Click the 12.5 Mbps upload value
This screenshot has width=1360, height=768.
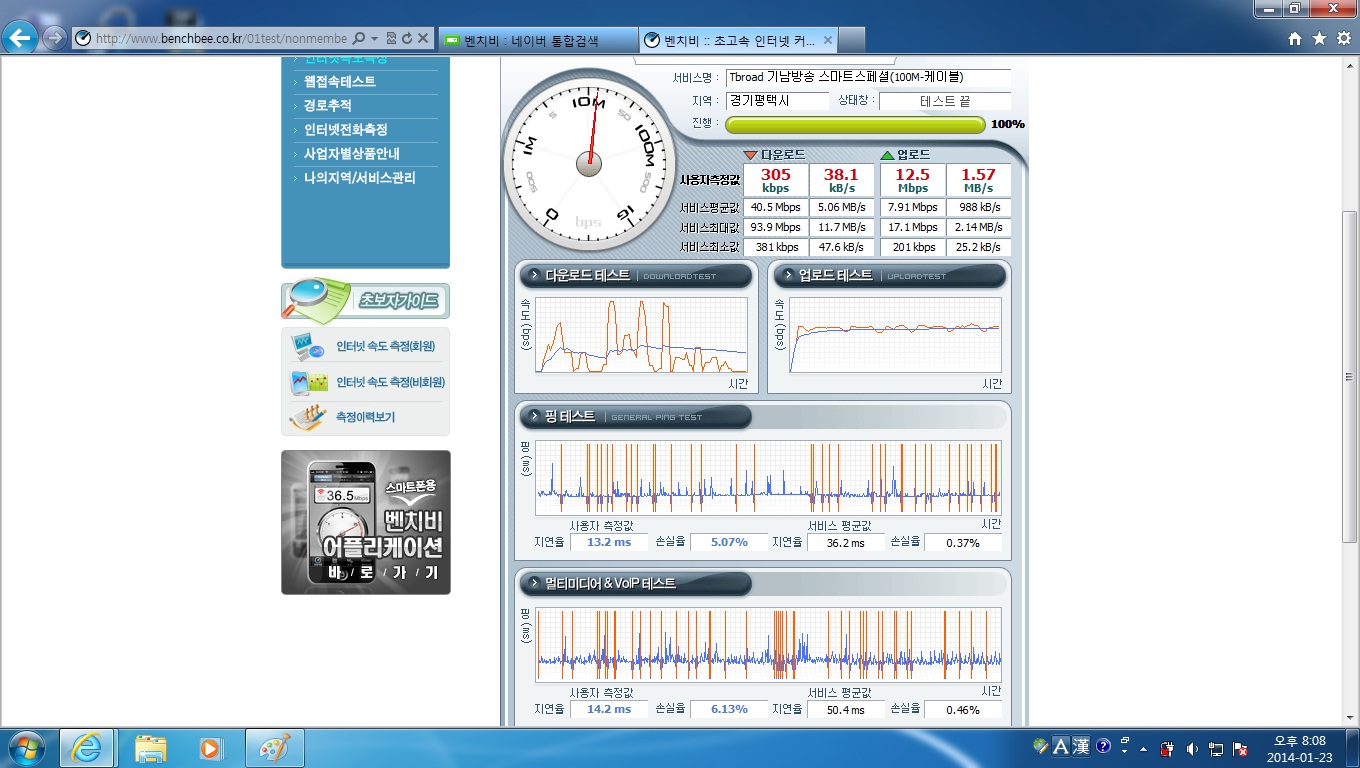coord(912,181)
